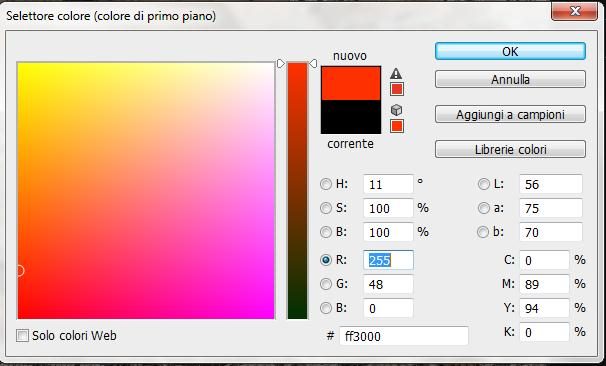Image resolution: width=606 pixels, height=366 pixels.
Task: Click the corrente black color preview
Action: coord(351,117)
